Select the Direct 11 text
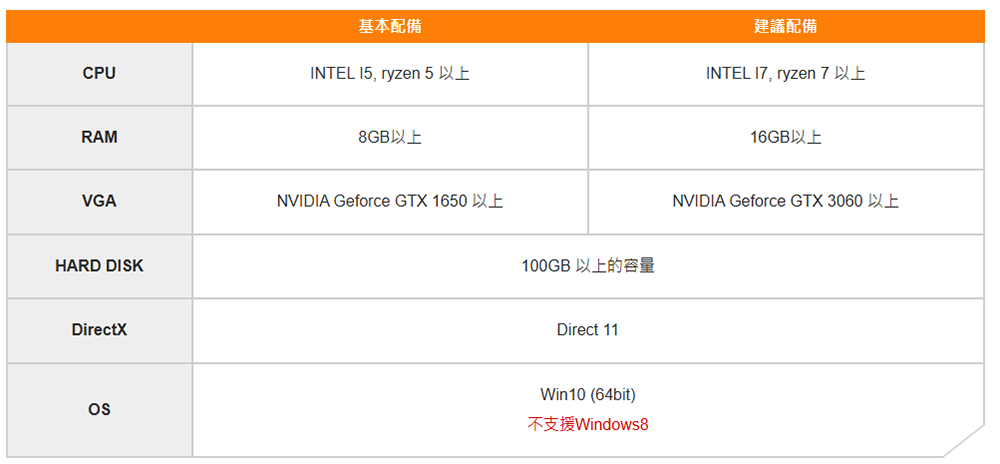 (588, 330)
